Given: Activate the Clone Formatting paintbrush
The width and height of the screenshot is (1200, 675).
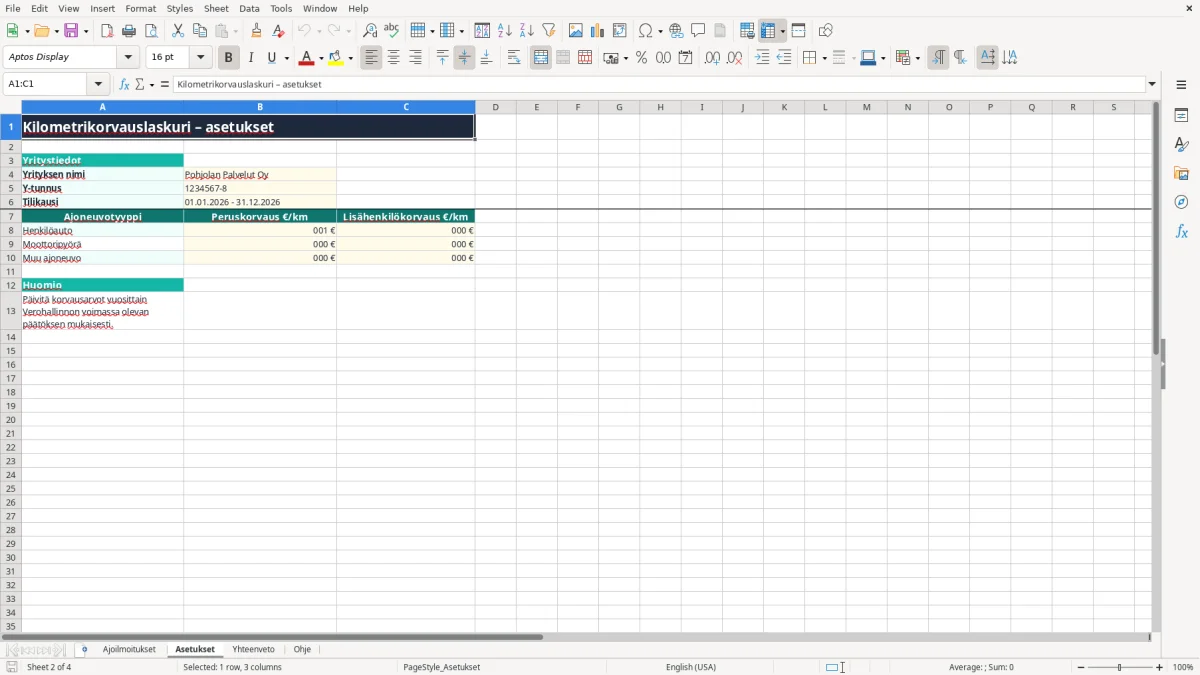Looking at the screenshot, I should coord(256,31).
